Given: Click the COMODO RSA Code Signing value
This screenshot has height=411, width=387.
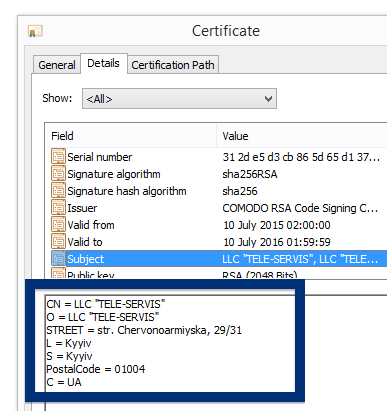Looking at the screenshot, I should [300, 208].
